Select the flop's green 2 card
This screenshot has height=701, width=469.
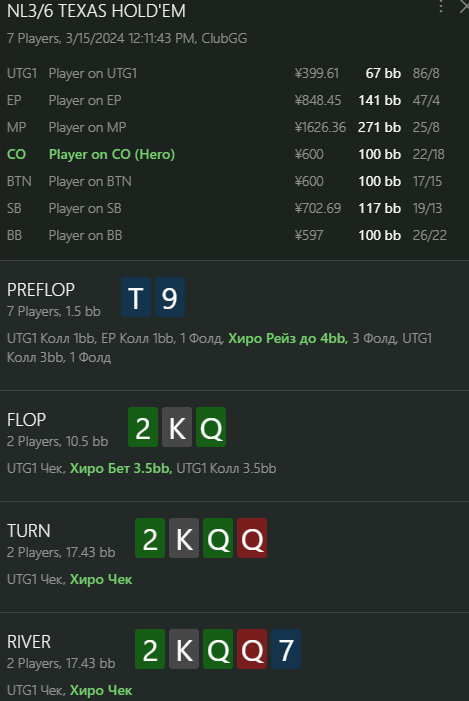pyautogui.click(x=143, y=427)
